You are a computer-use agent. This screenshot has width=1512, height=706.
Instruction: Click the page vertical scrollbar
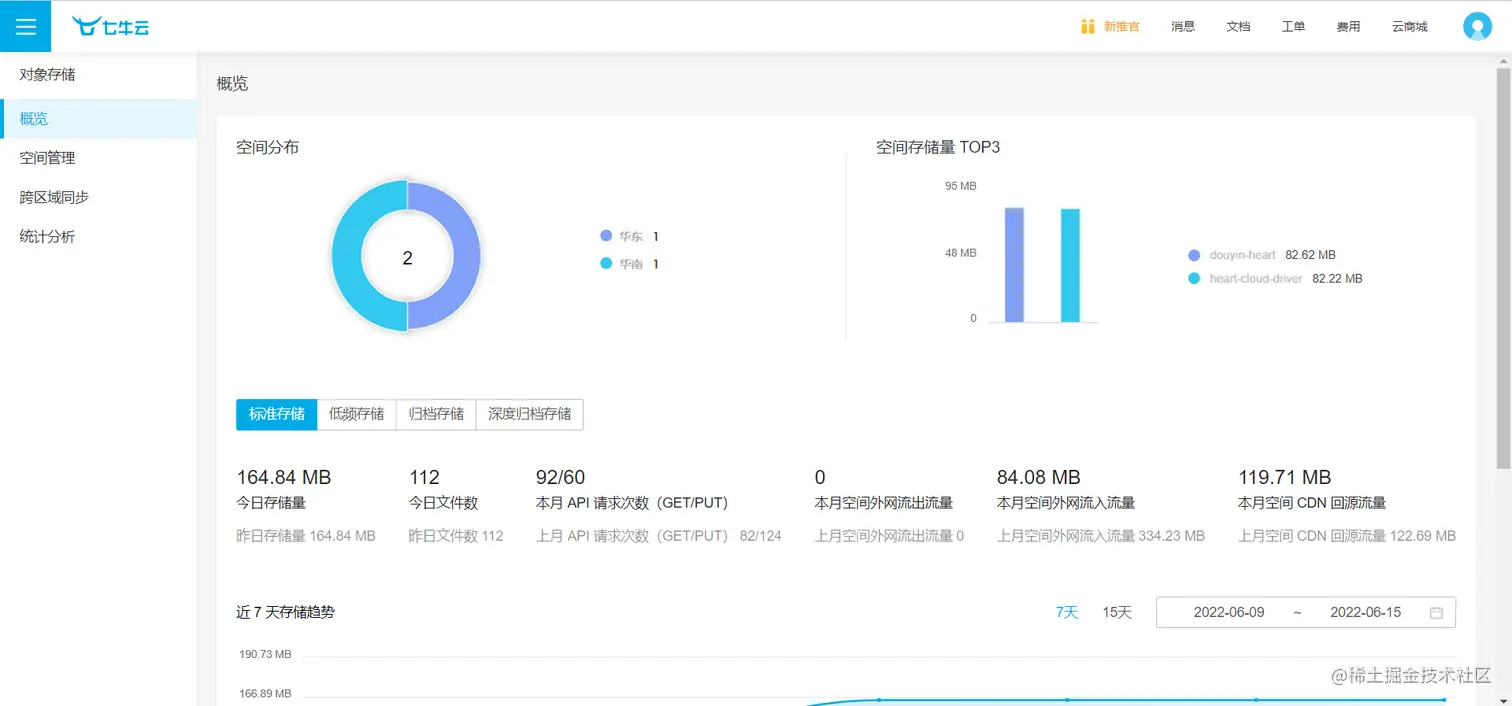[1503, 268]
